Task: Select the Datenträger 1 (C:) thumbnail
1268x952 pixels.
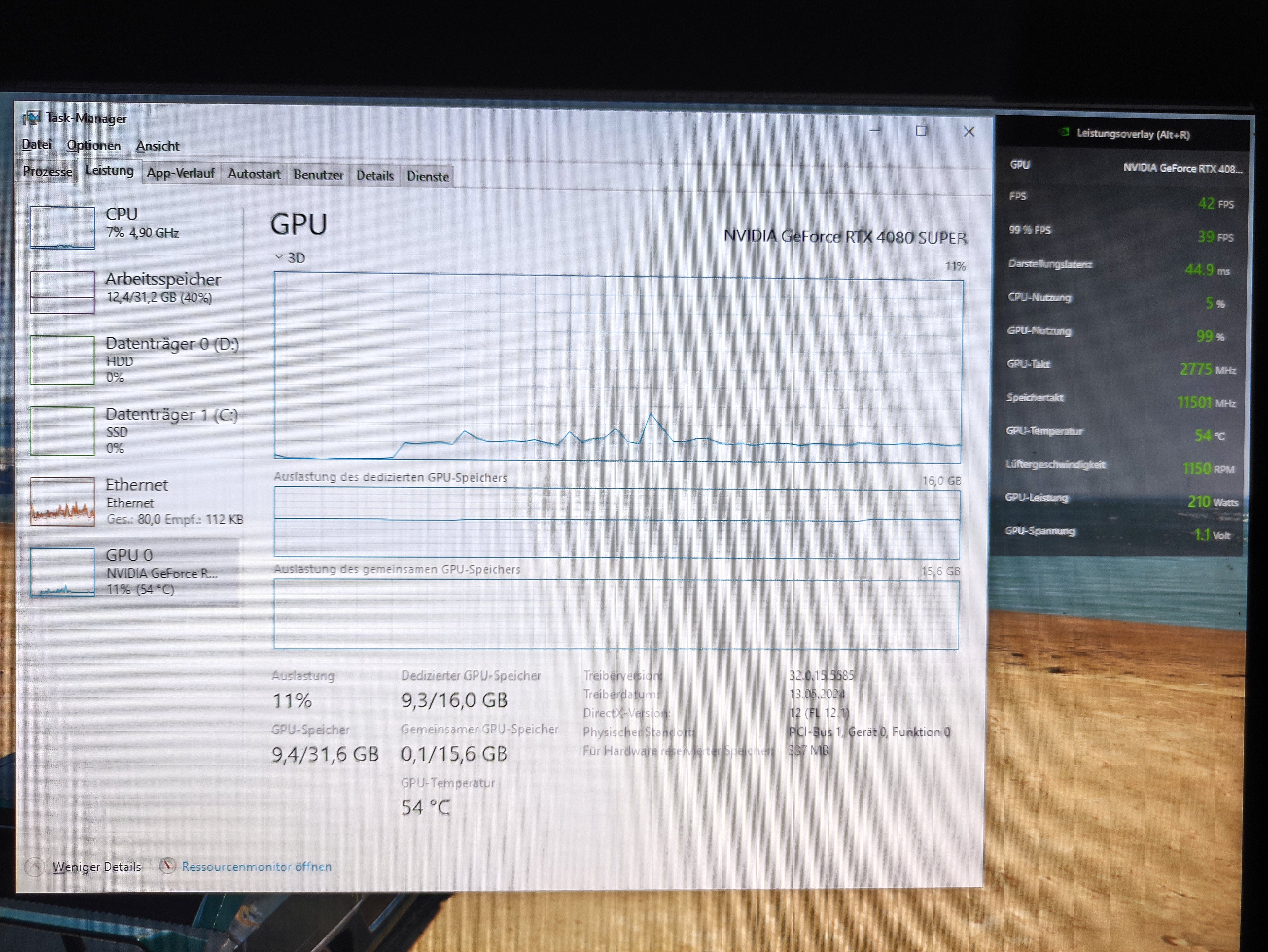Action: (x=62, y=431)
